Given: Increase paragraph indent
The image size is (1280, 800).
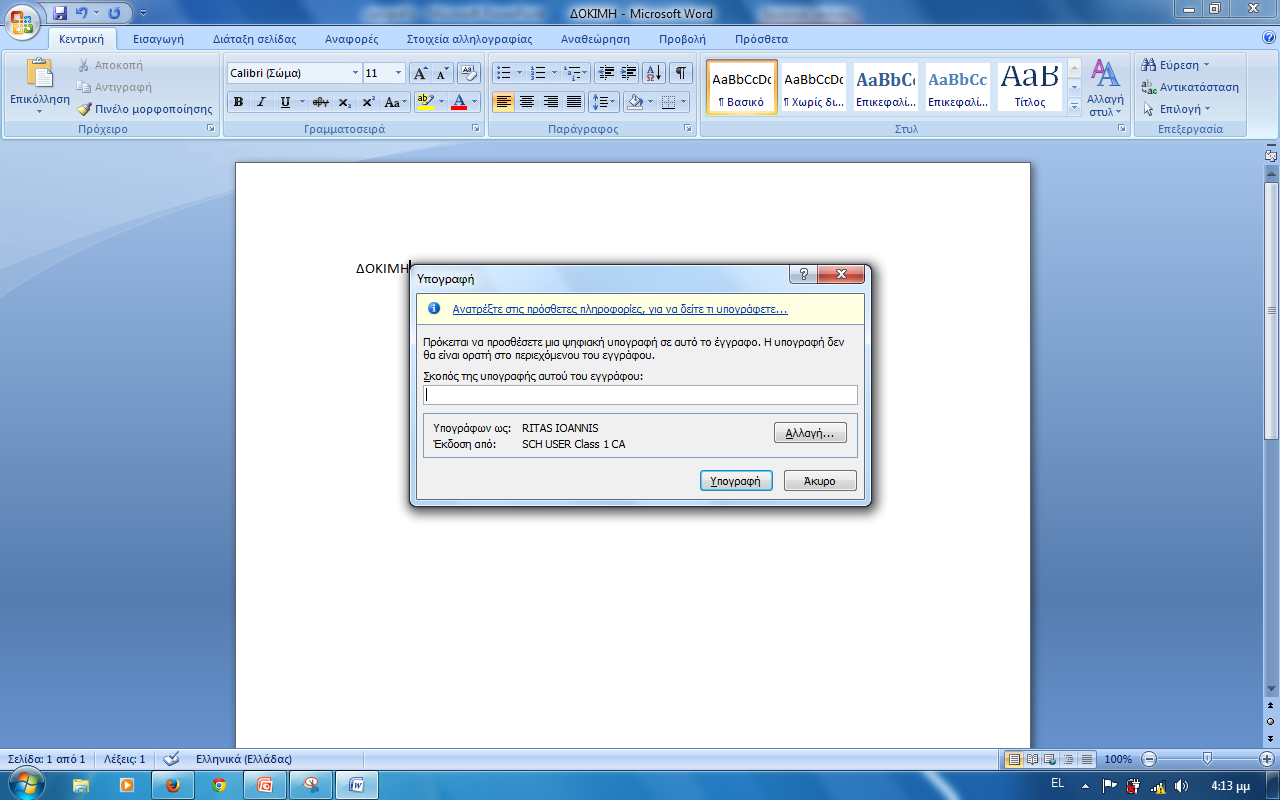Looking at the screenshot, I should click(x=629, y=73).
